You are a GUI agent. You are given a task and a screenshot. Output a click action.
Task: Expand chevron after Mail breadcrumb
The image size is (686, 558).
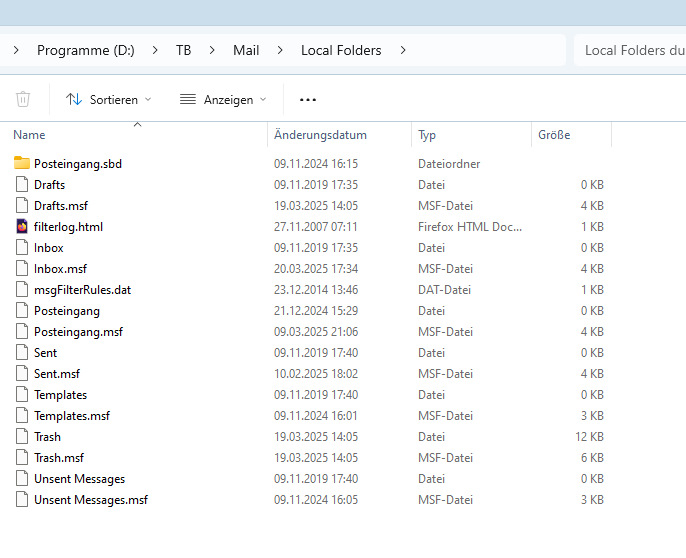point(280,50)
